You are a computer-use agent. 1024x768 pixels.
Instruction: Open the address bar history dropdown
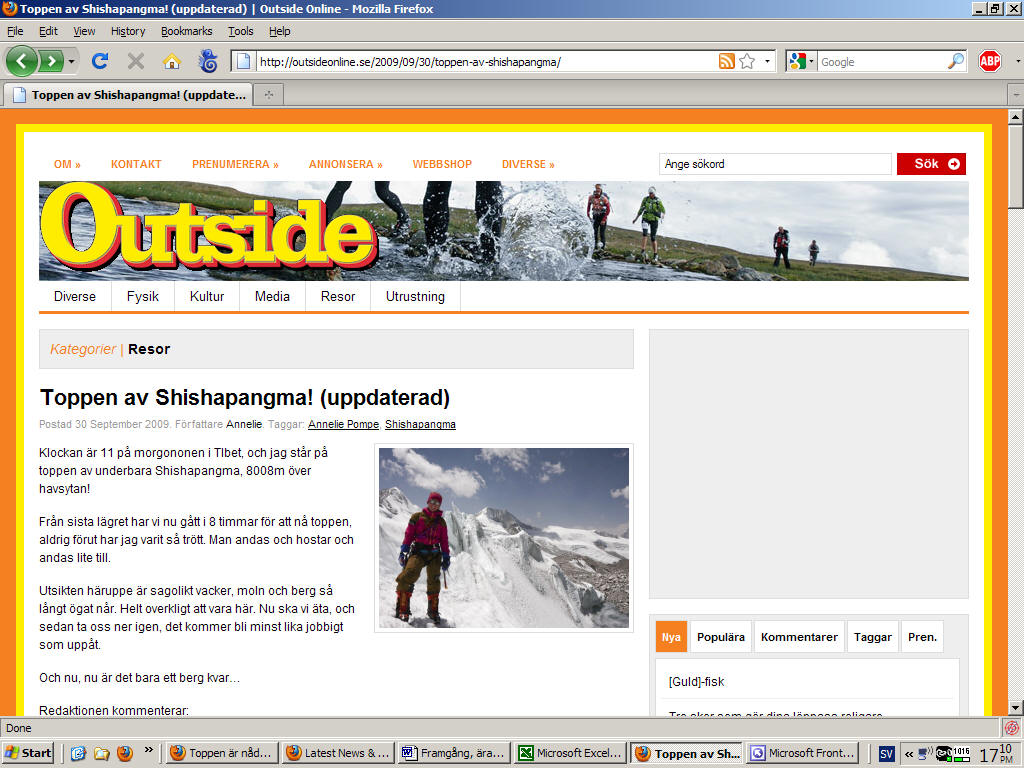click(x=767, y=61)
